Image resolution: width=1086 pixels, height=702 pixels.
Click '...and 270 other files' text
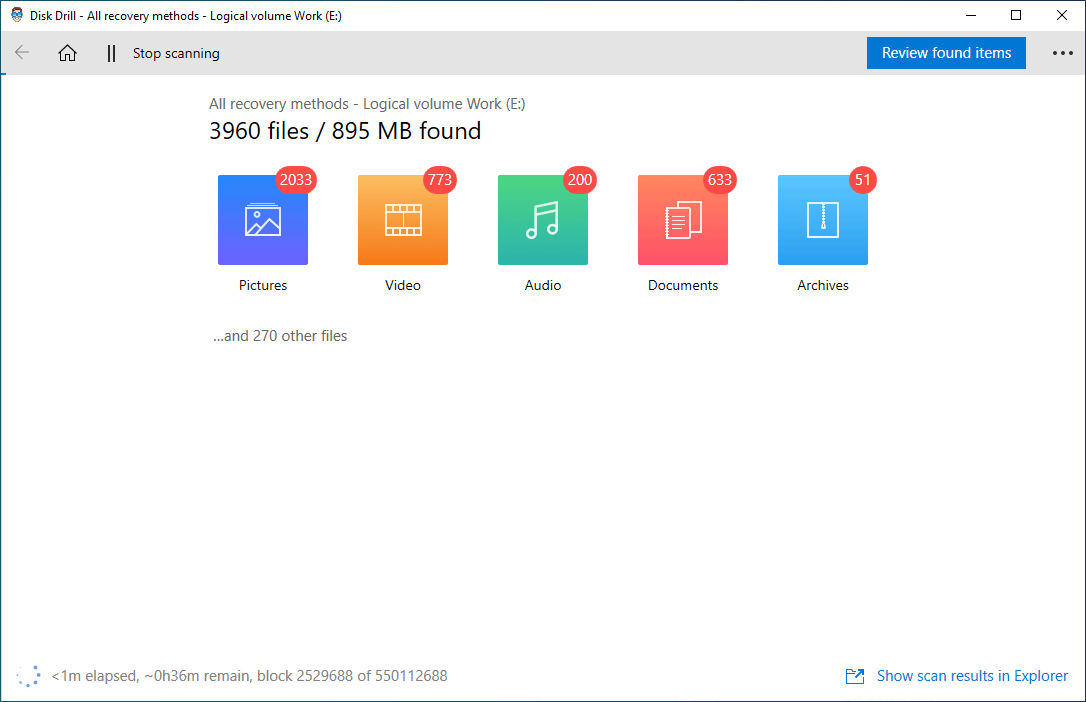coord(280,336)
